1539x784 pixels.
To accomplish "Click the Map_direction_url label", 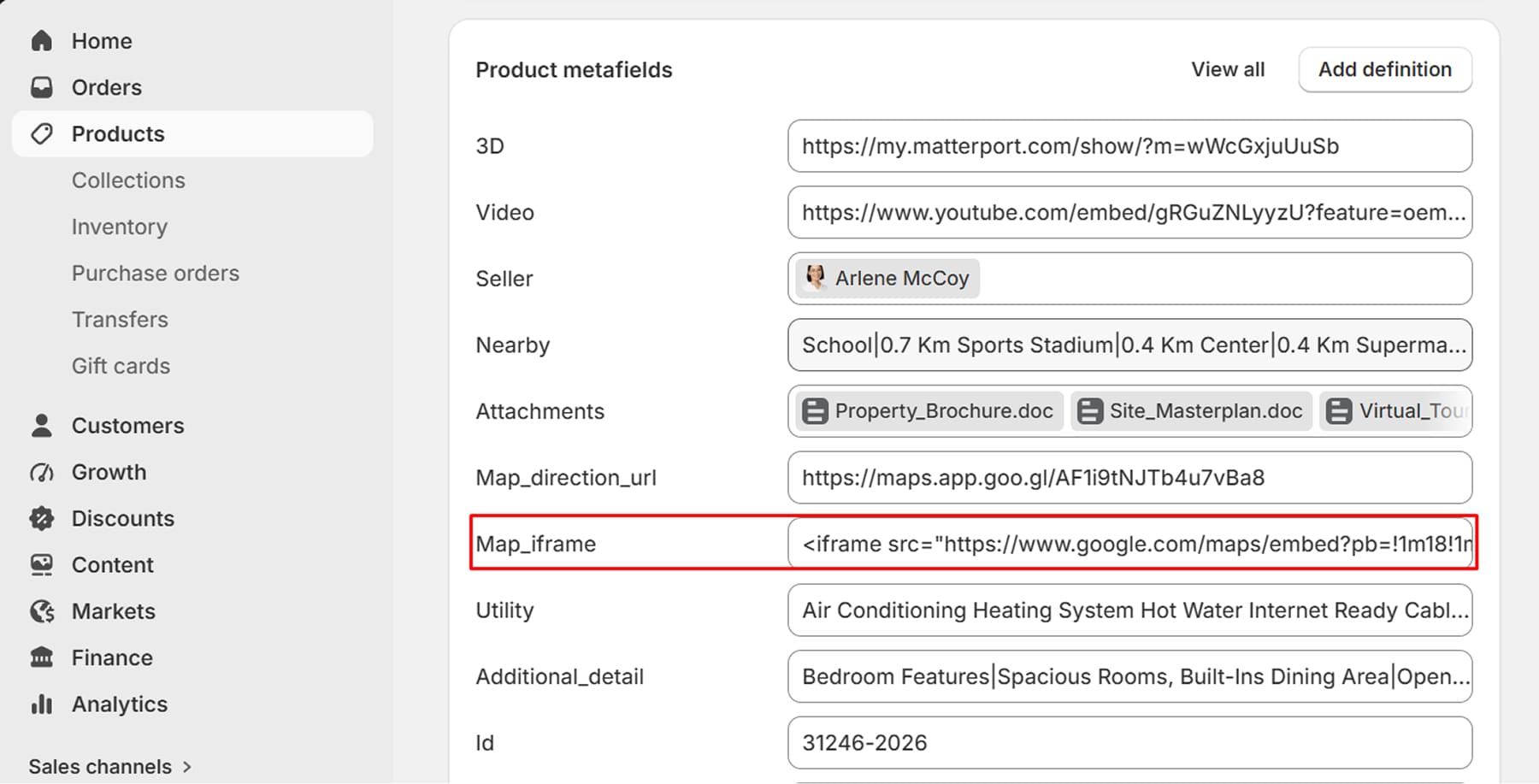I will coord(566,477).
